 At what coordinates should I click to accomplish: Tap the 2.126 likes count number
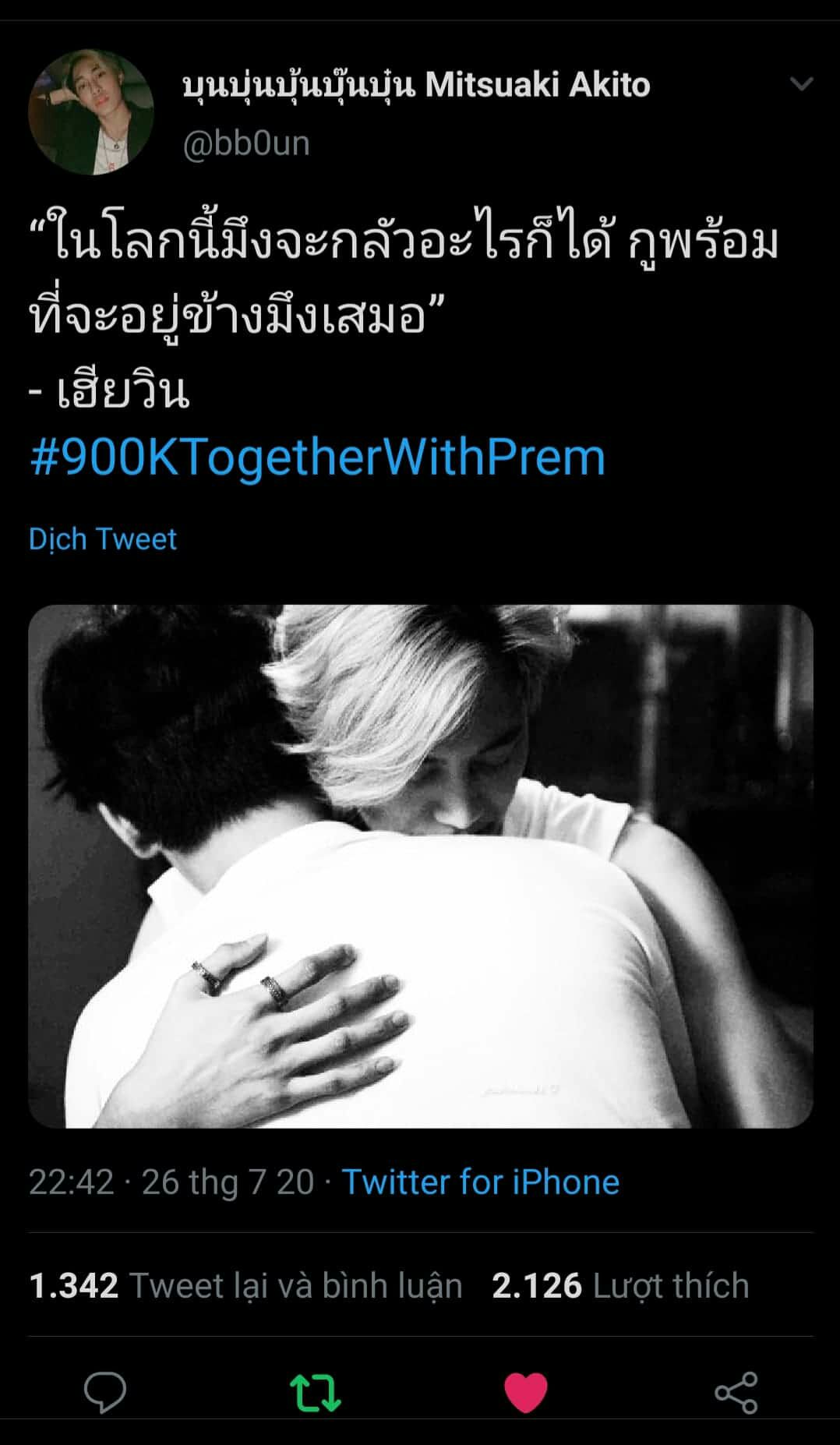pyautogui.click(x=537, y=1286)
